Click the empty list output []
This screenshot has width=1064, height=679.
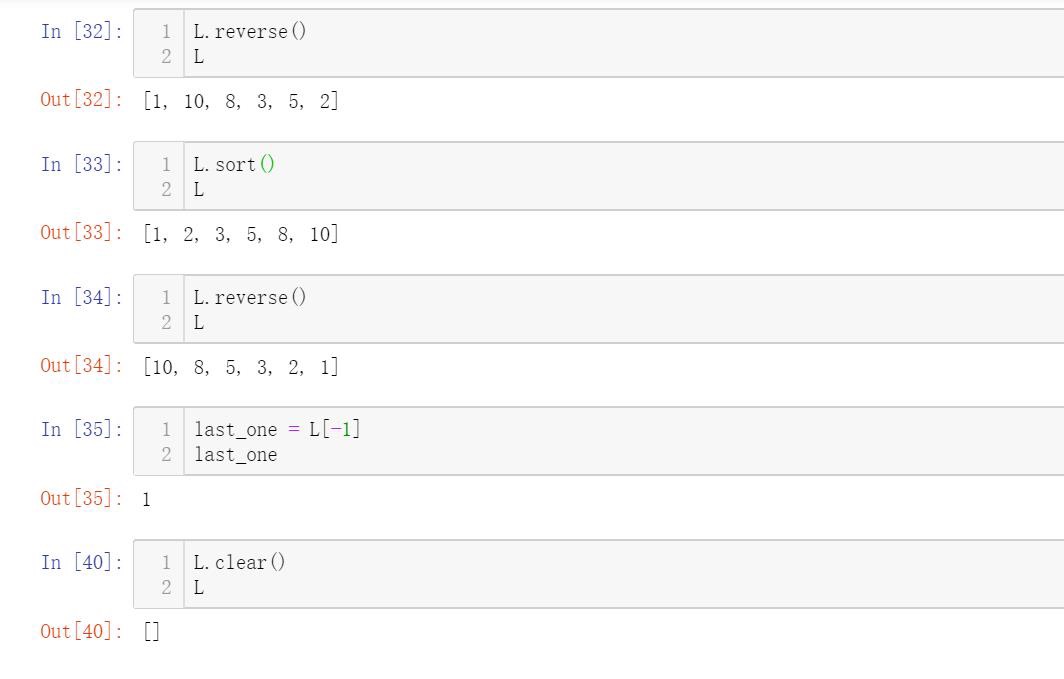click(x=152, y=631)
